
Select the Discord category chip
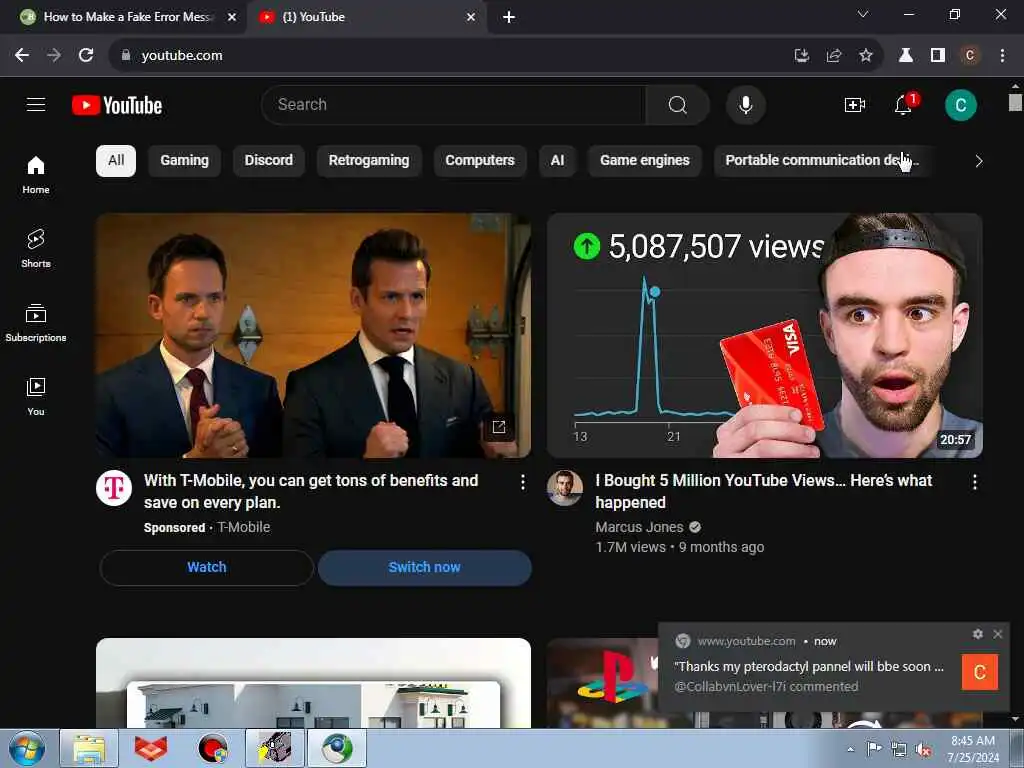pos(268,161)
